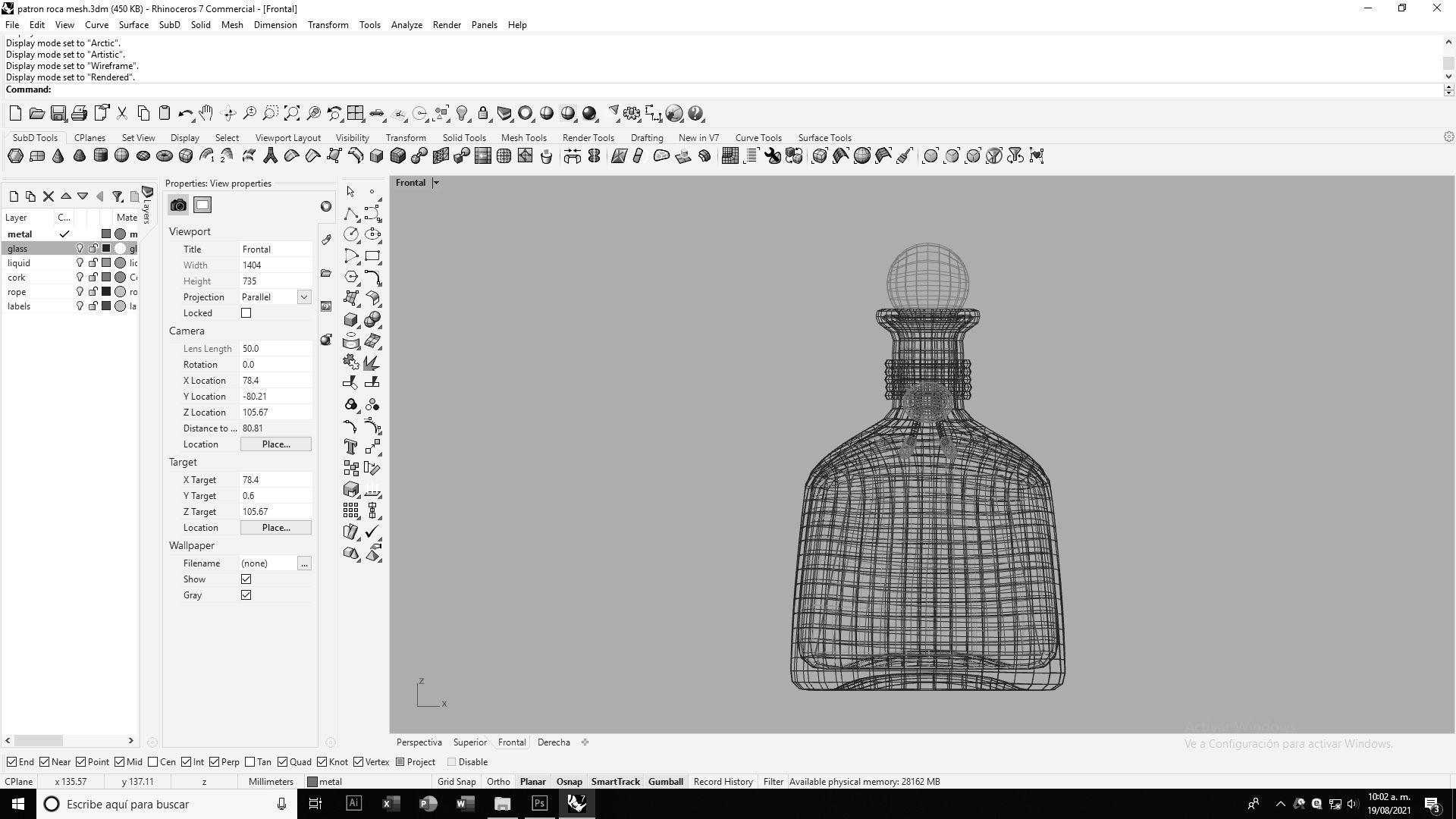Open a file via the folder icon
This screenshot has width=1456, height=819.
[36, 114]
